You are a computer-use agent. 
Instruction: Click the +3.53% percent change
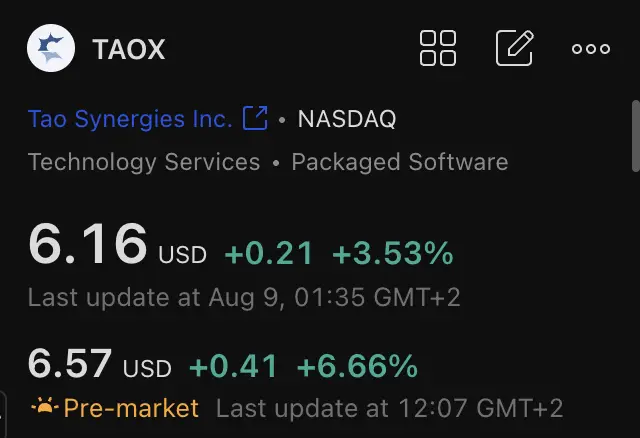click(x=393, y=253)
